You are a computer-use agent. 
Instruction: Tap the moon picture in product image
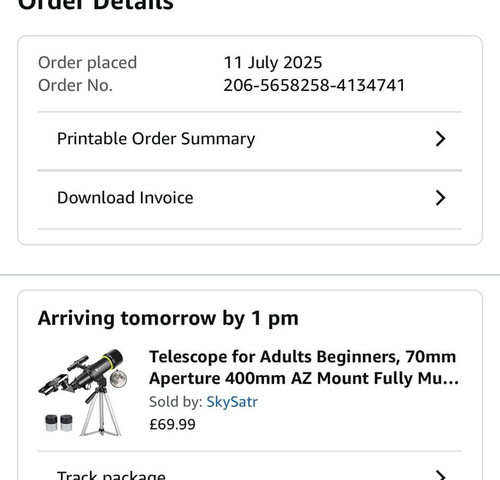[119, 379]
